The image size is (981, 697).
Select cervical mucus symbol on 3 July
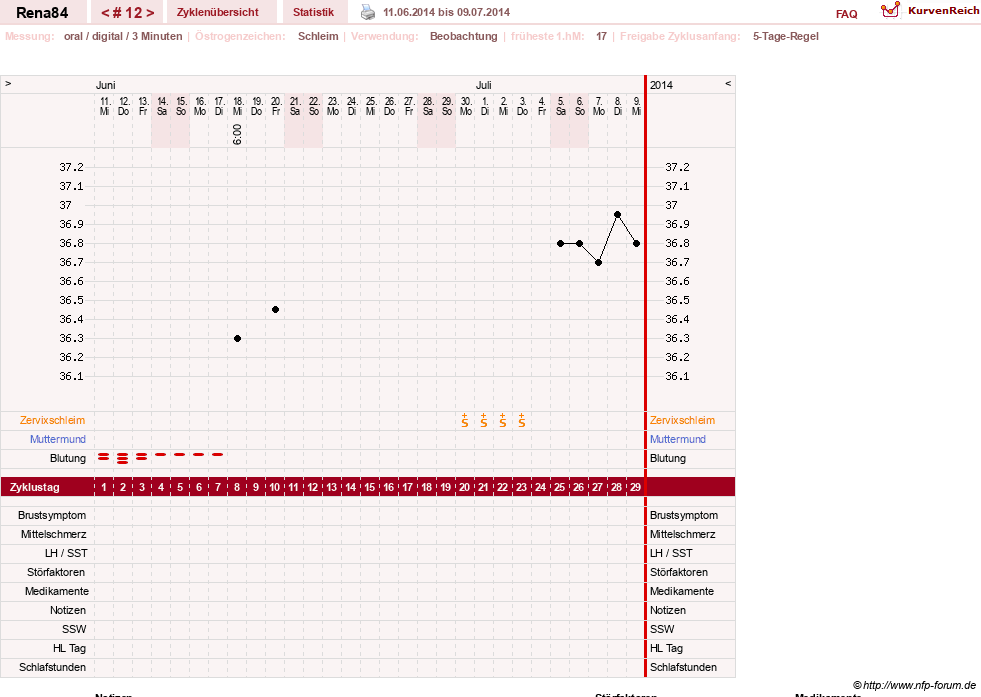pos(522,420)
